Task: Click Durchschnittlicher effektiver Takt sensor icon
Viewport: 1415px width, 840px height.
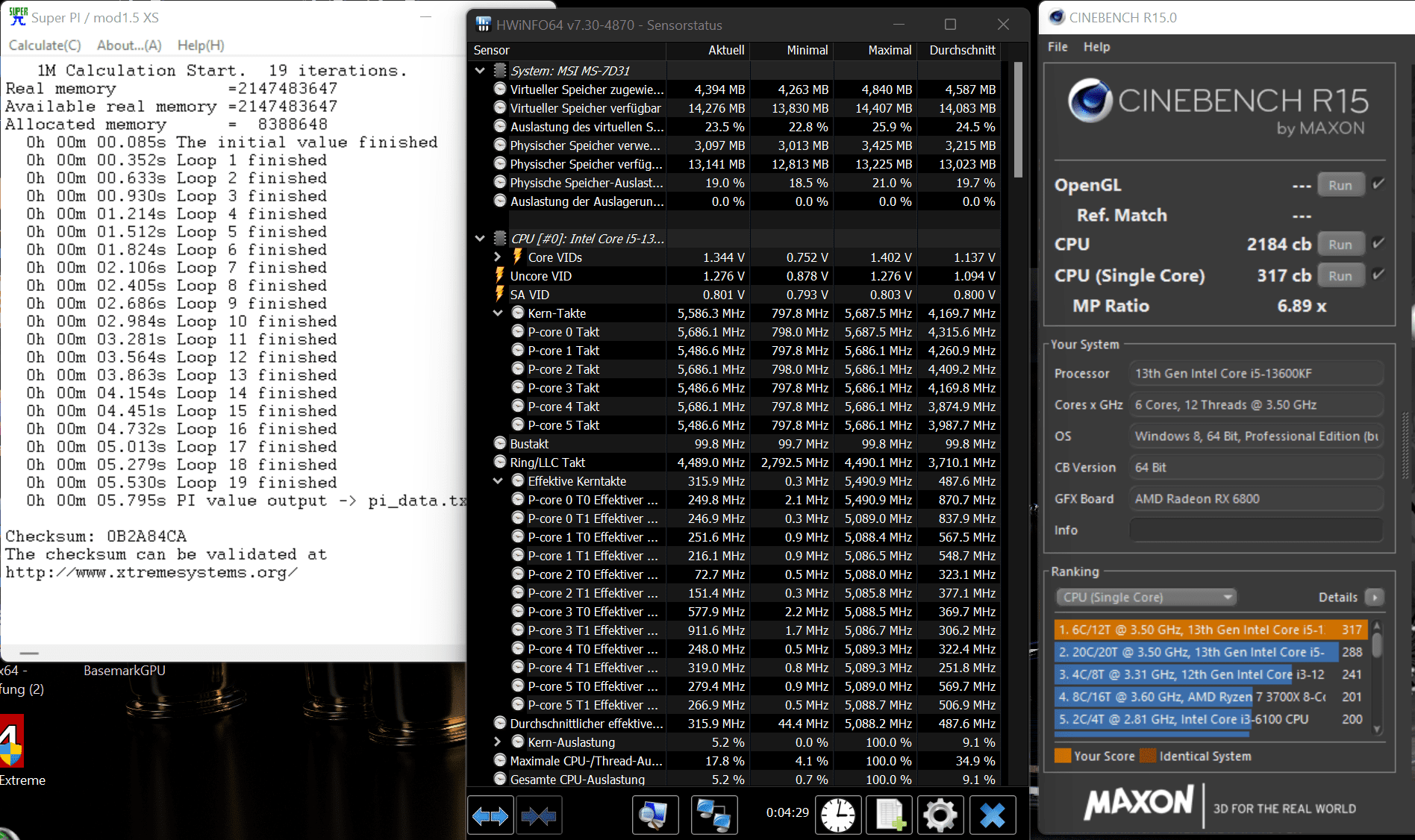Action: pos(500,723)
